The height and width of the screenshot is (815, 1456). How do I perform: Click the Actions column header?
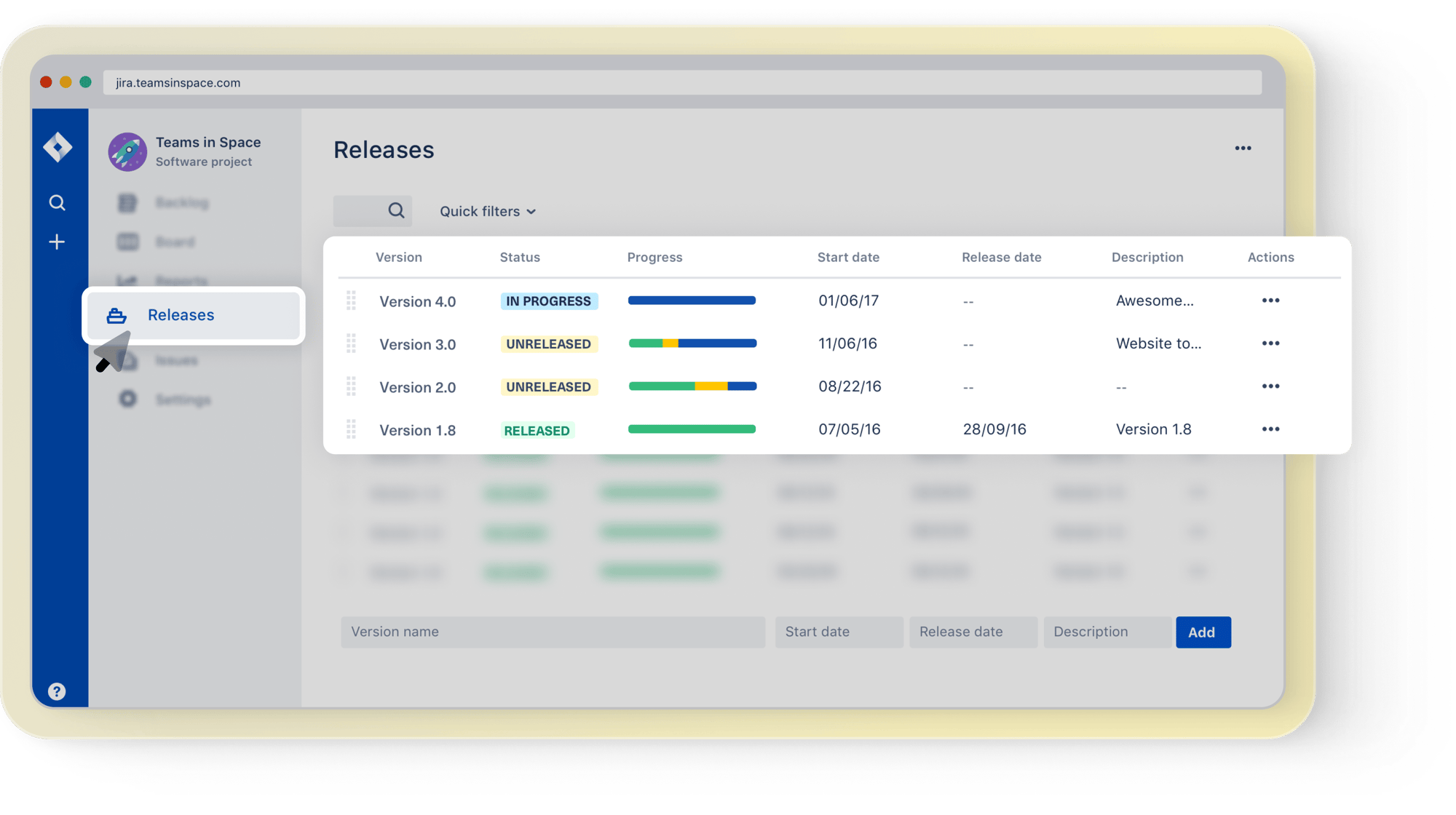point(1270,257)
